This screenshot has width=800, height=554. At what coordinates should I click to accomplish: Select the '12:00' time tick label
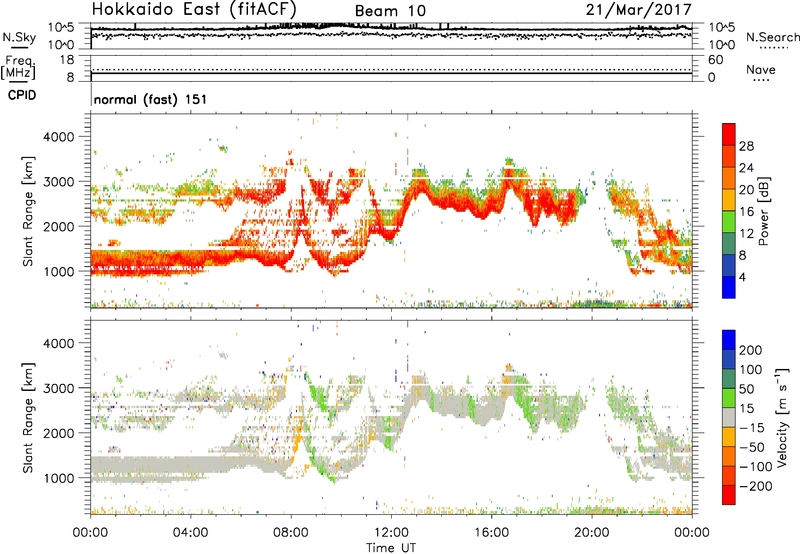[x=391, y=533]
